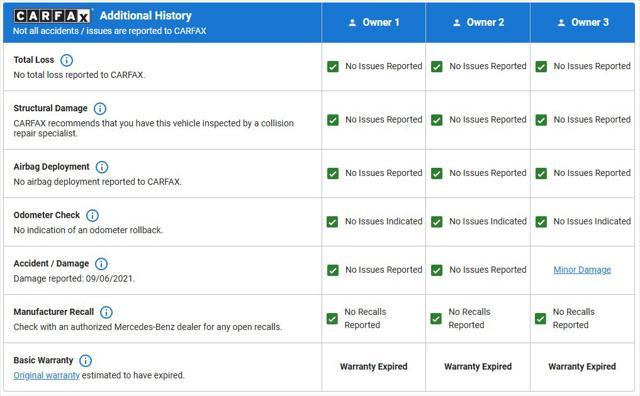Click Odometer Check green check for Owner 1

[333, 222]
